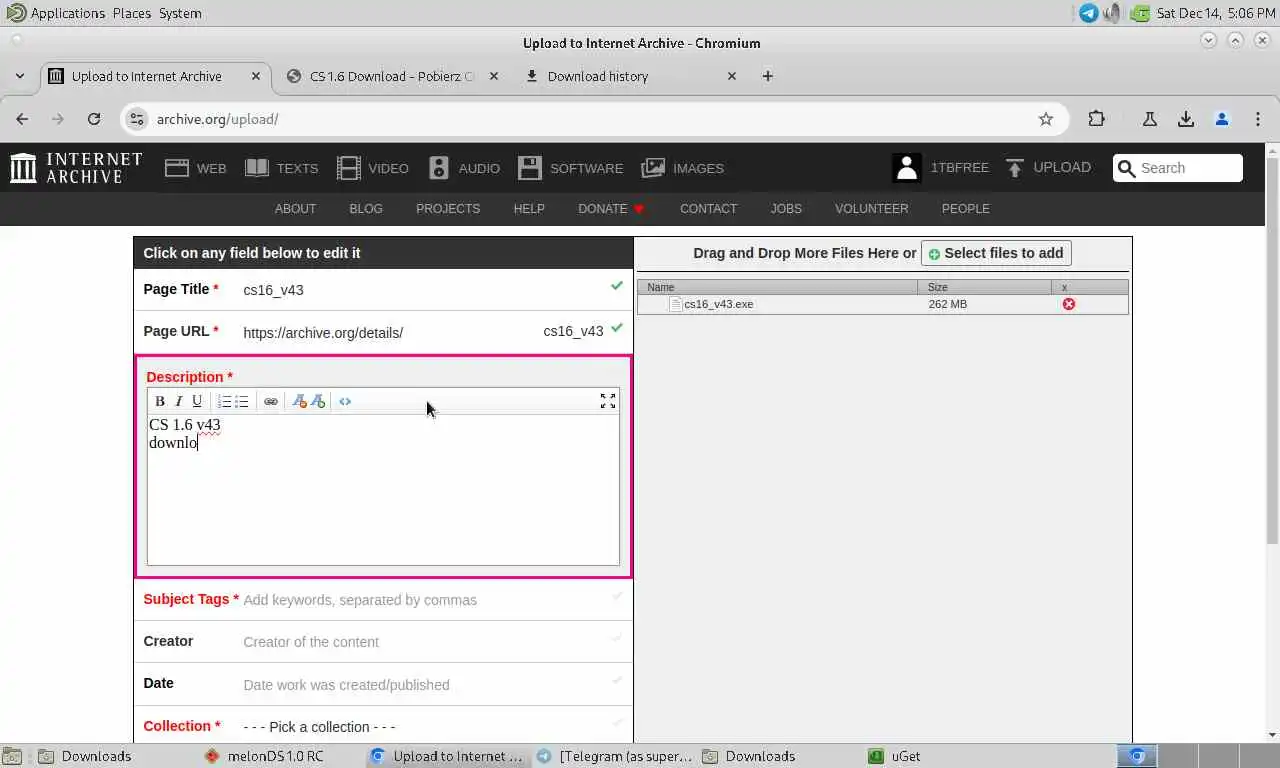This screenshot has height=768, width=1280.
Task: Insert bulleted list in description
Action: (242, 401)
